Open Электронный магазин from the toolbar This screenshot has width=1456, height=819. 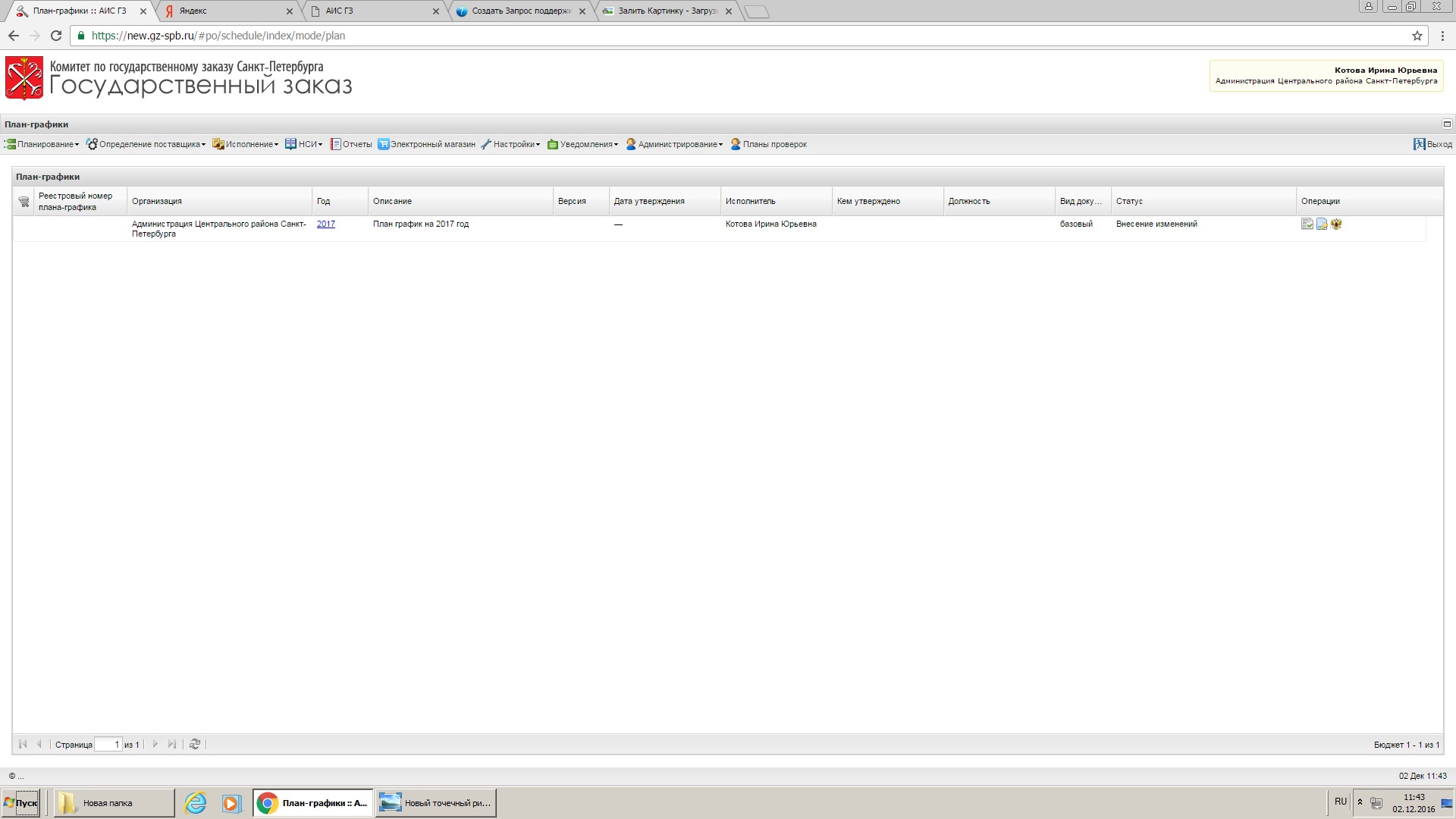click(x=426, y=144)
